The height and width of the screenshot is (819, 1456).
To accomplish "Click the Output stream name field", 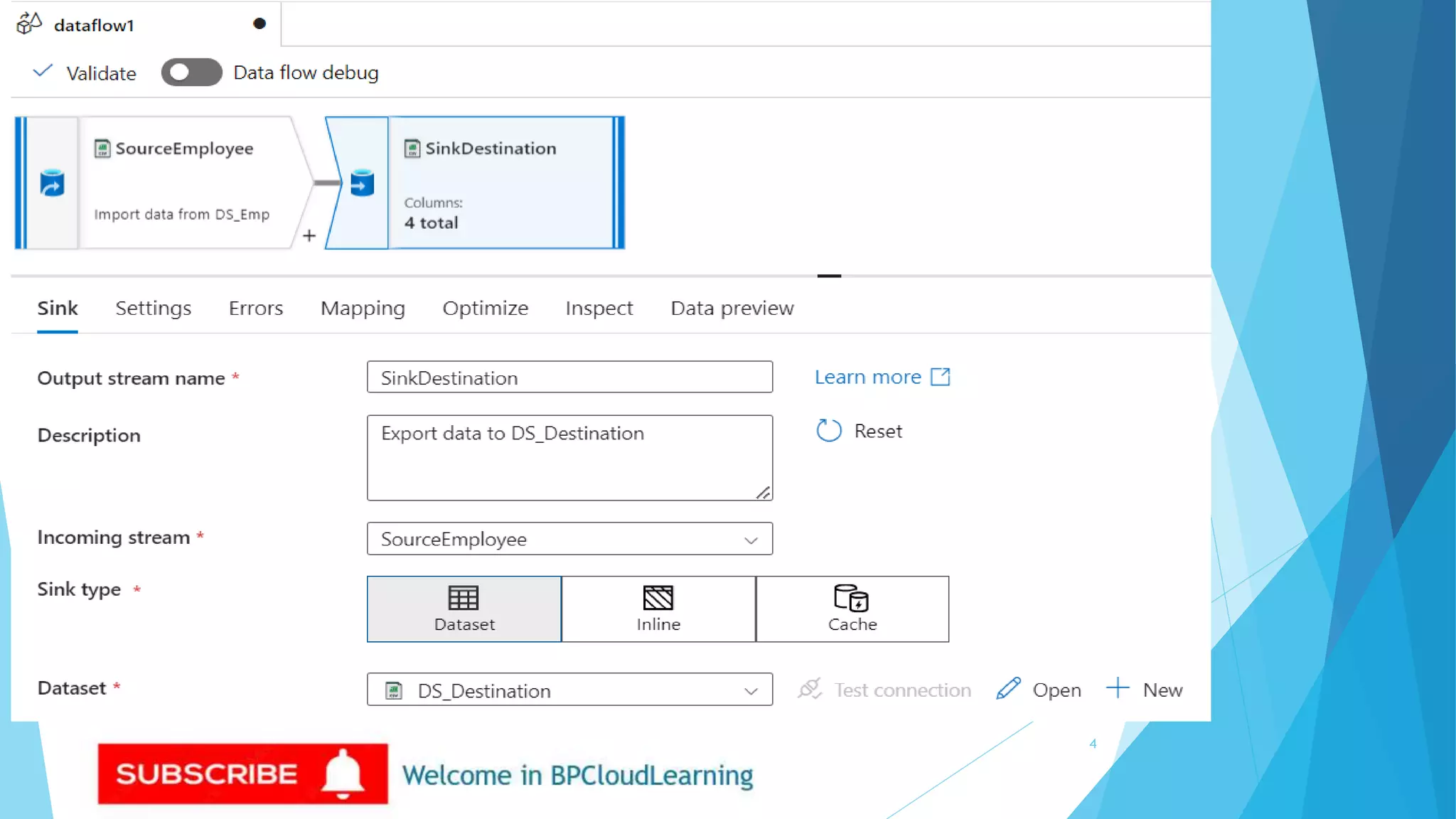I will (x=569, y=378).
